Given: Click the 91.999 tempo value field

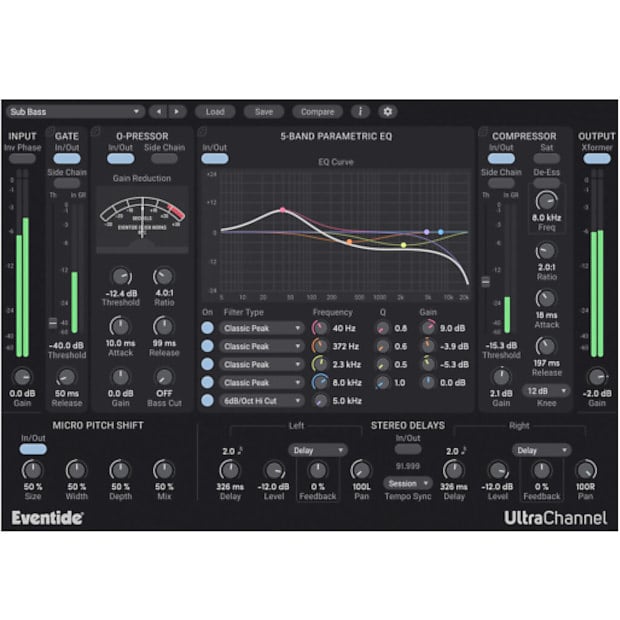Looking at the screenshot, I should (x=408, y=466).
